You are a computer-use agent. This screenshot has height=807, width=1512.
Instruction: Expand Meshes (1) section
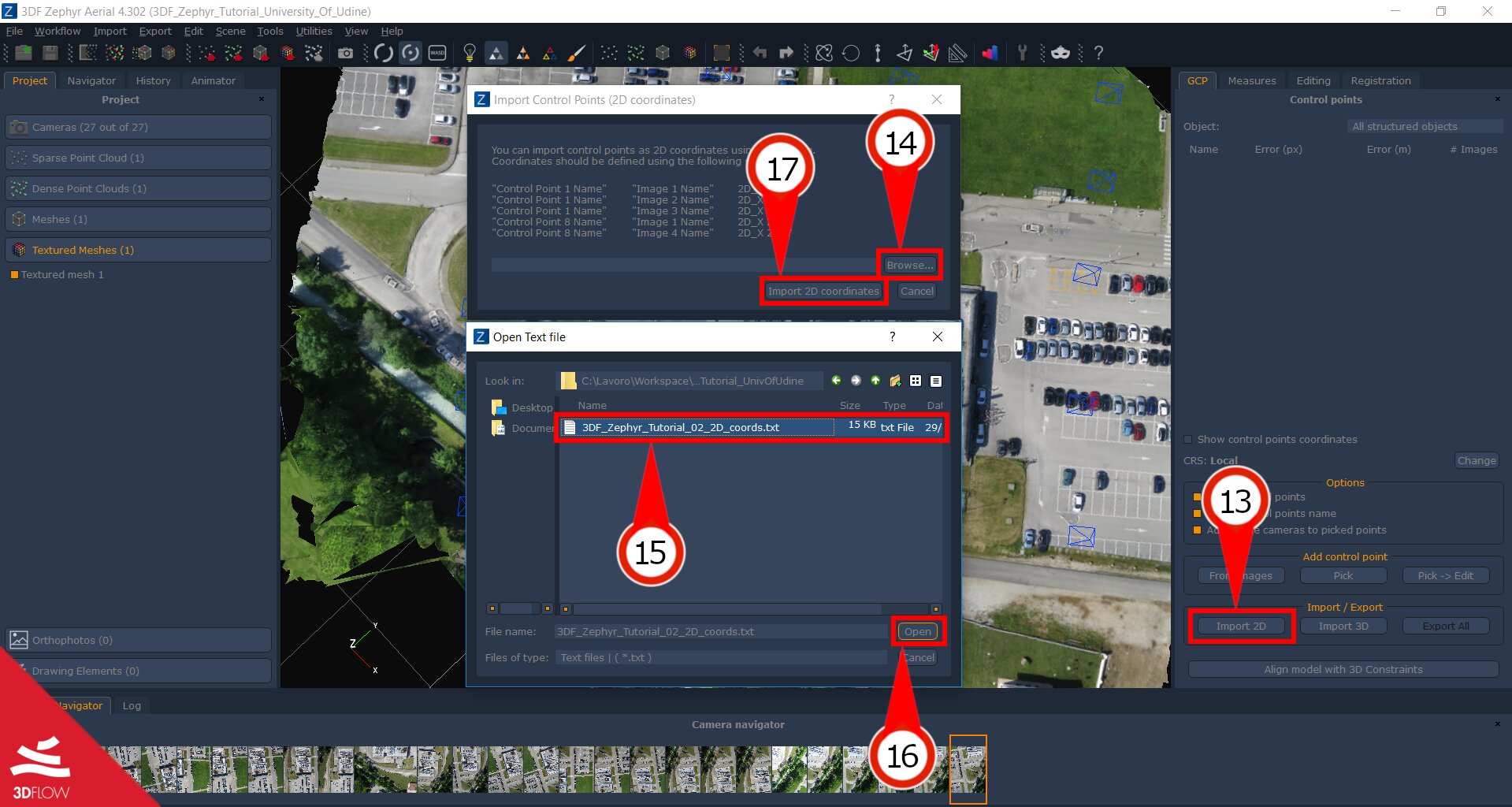[x=139, y=219]
